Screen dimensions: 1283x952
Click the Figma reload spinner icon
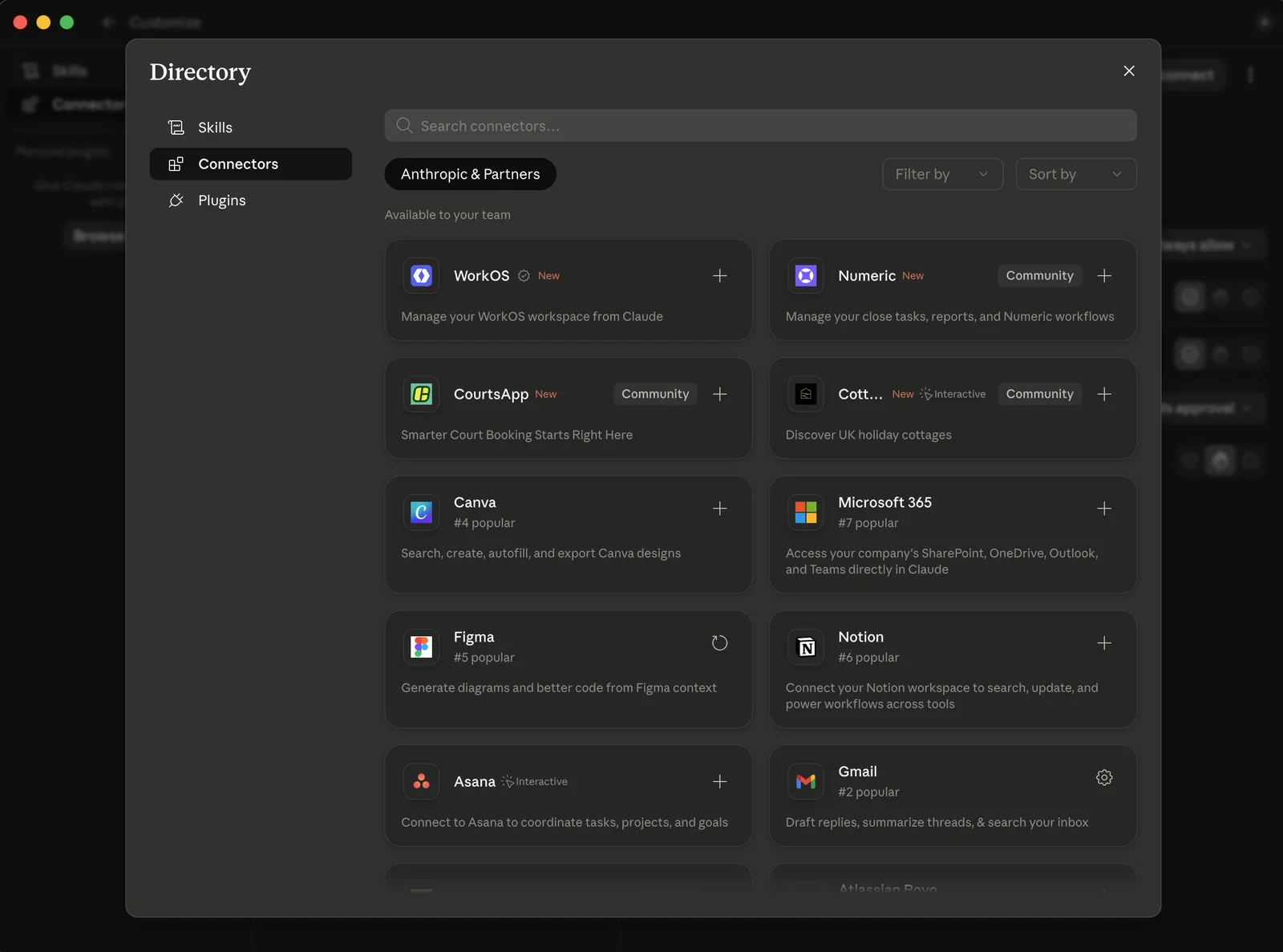click(x=719, y=643)
